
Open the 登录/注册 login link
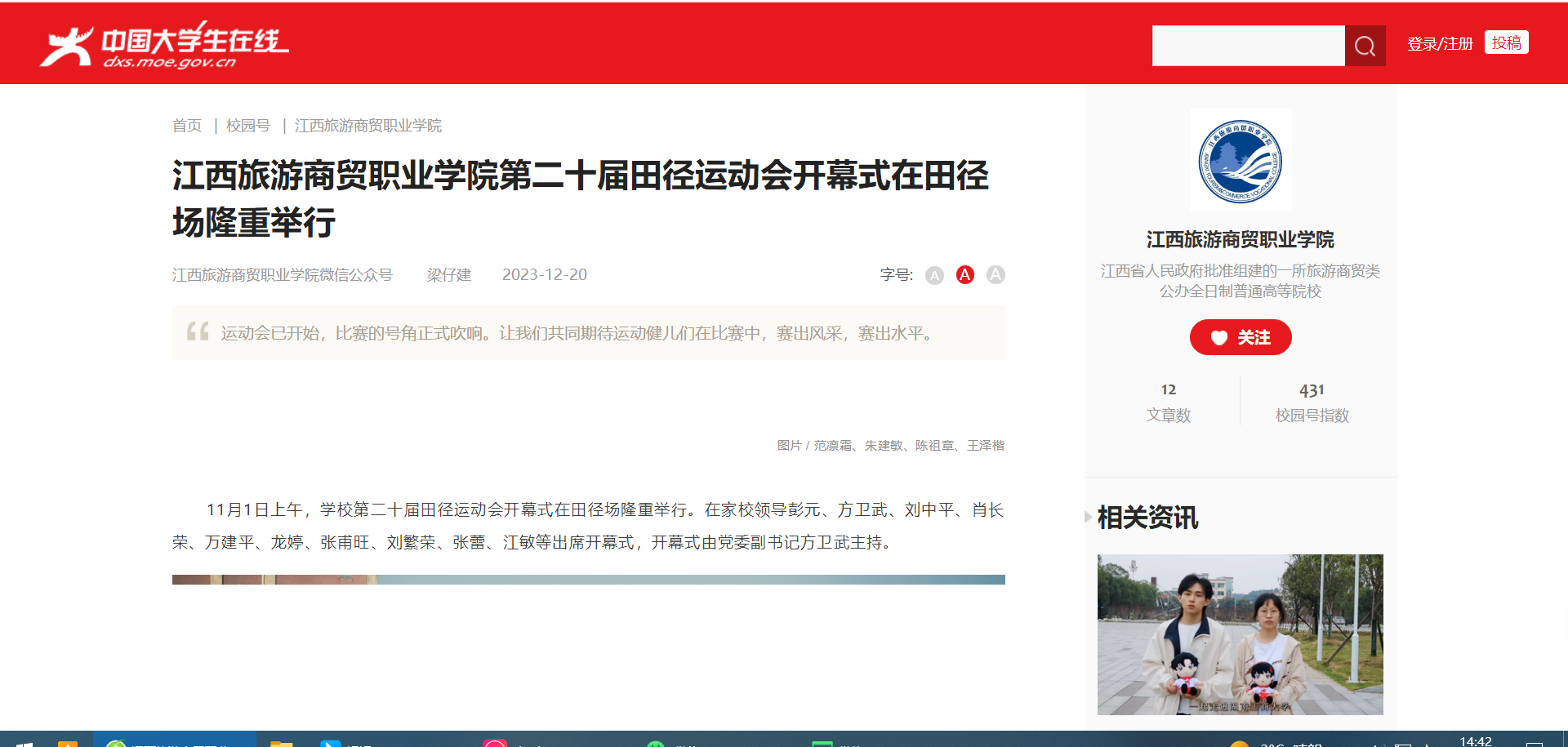1439,44
